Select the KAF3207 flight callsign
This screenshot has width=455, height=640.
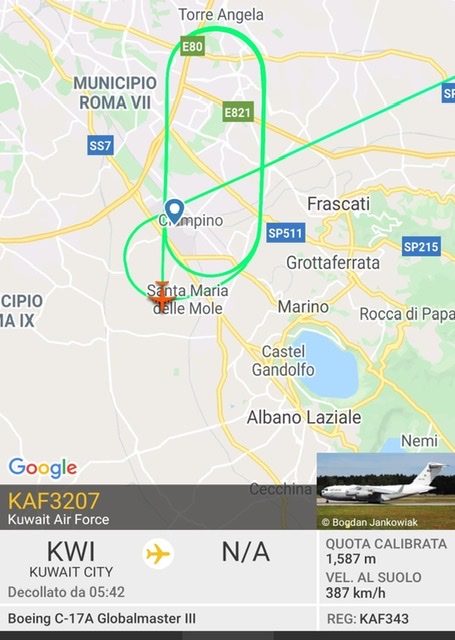tap(54, 501)
